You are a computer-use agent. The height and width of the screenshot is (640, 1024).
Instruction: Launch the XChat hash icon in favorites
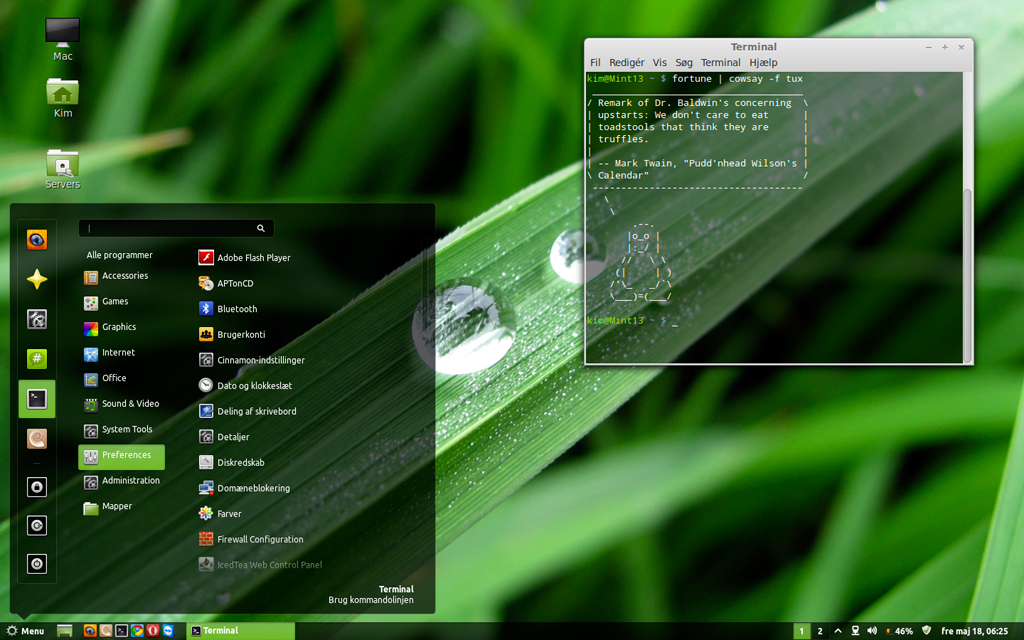37,359
